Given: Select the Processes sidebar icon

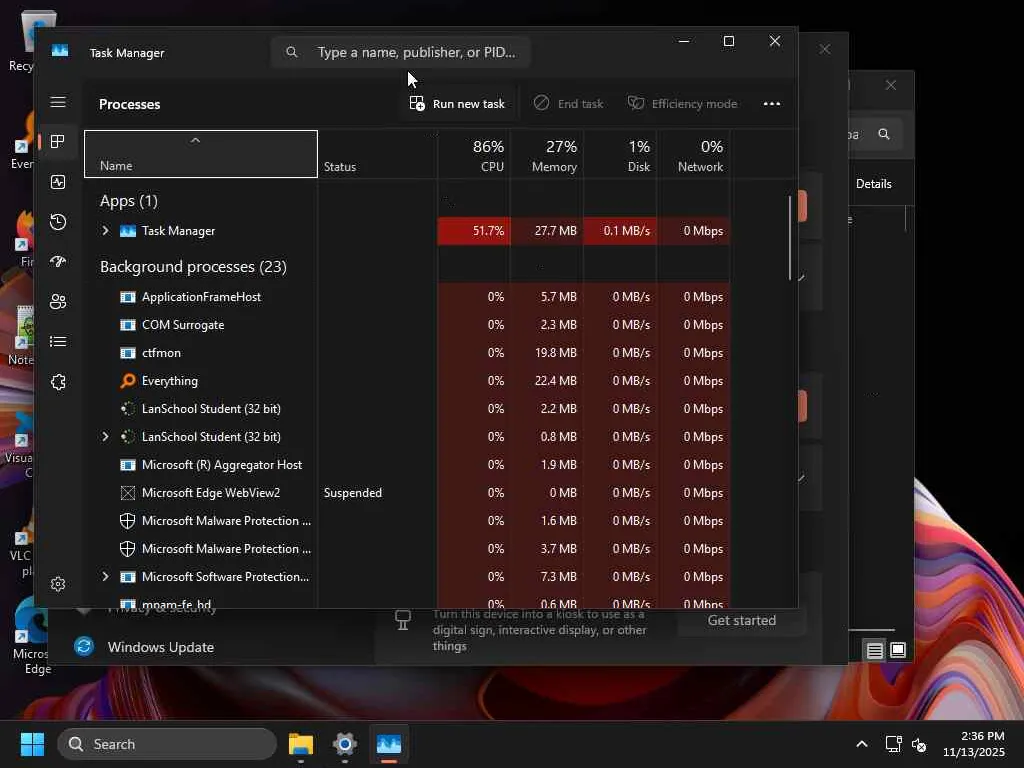Looking at the screenshot, I should tap(58, 142).
